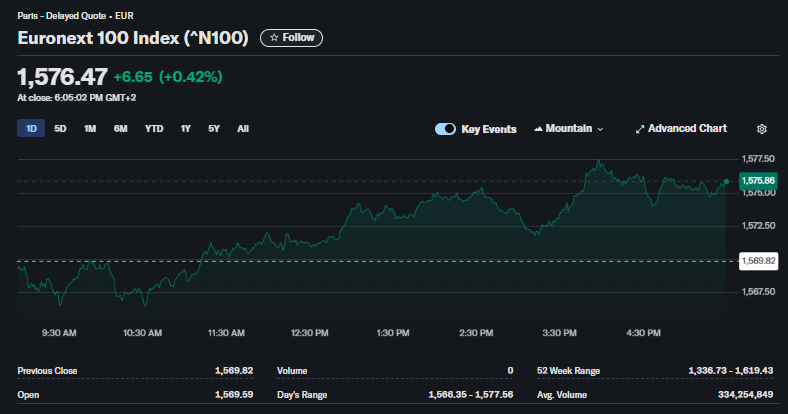This screenshot has height=414, width=788.
Task: Click the Open value 1,569.59
Action: [x=234, y=395]
